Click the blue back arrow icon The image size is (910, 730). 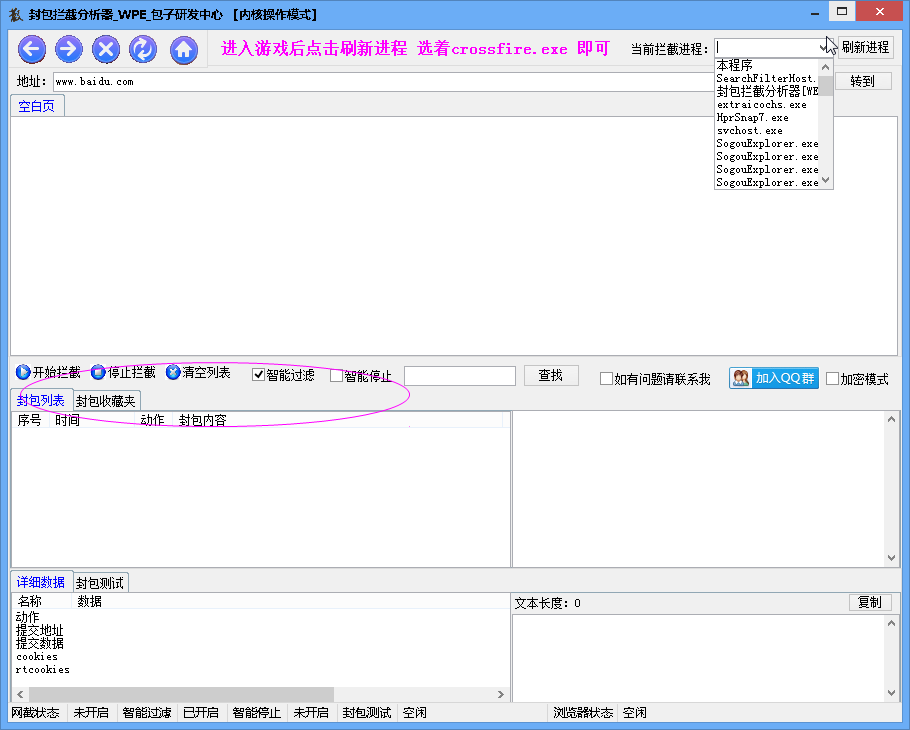pyautogui.click(x=32, y=49)
